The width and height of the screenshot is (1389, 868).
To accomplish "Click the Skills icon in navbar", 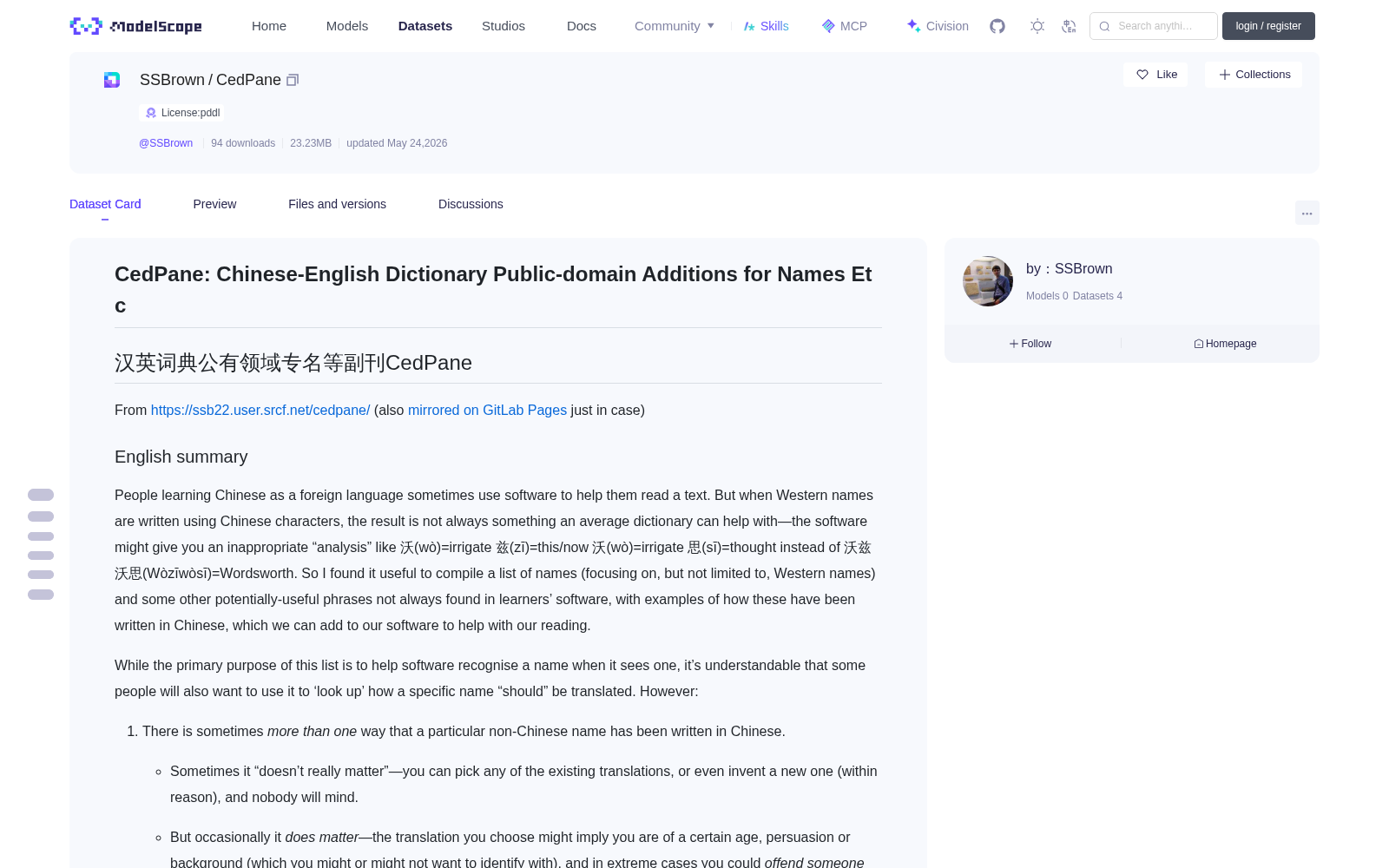I will click(x=749, y=26).
